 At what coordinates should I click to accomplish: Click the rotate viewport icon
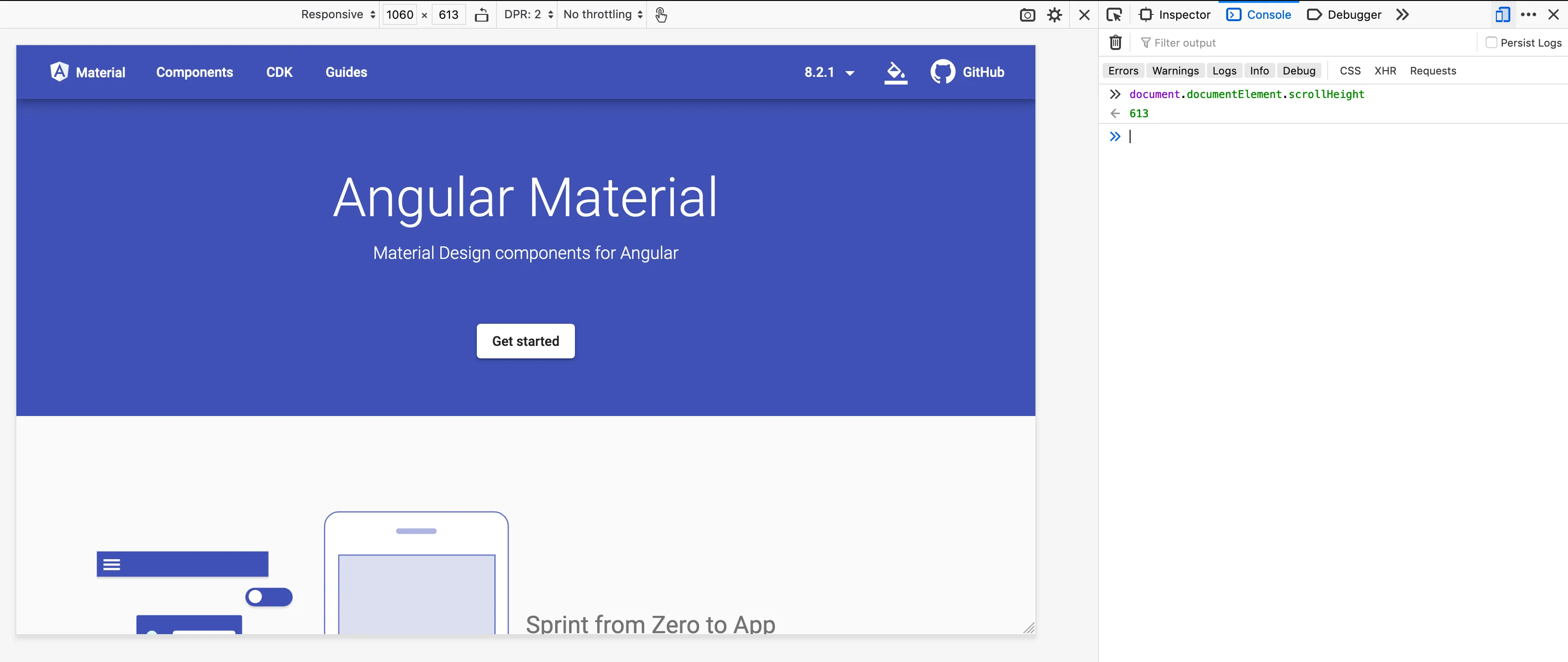(x=482, y=15)
